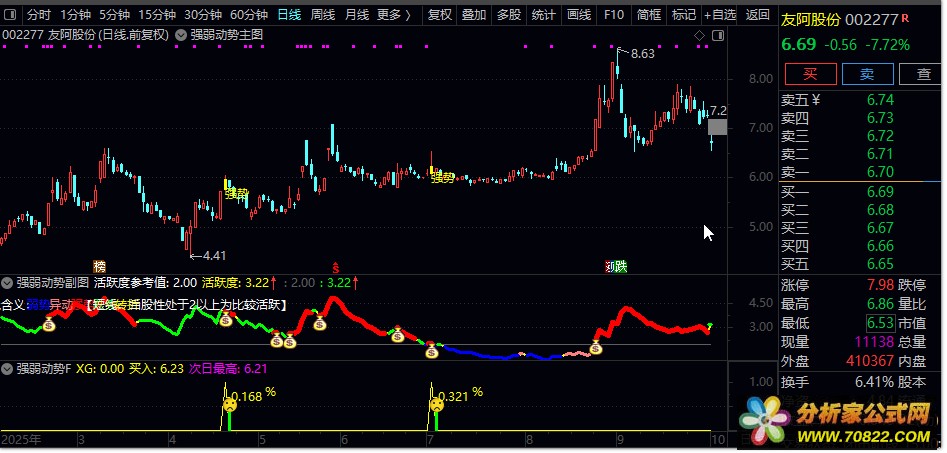
Task: Click the 买一 price 6.69
Action: [880, 192]
